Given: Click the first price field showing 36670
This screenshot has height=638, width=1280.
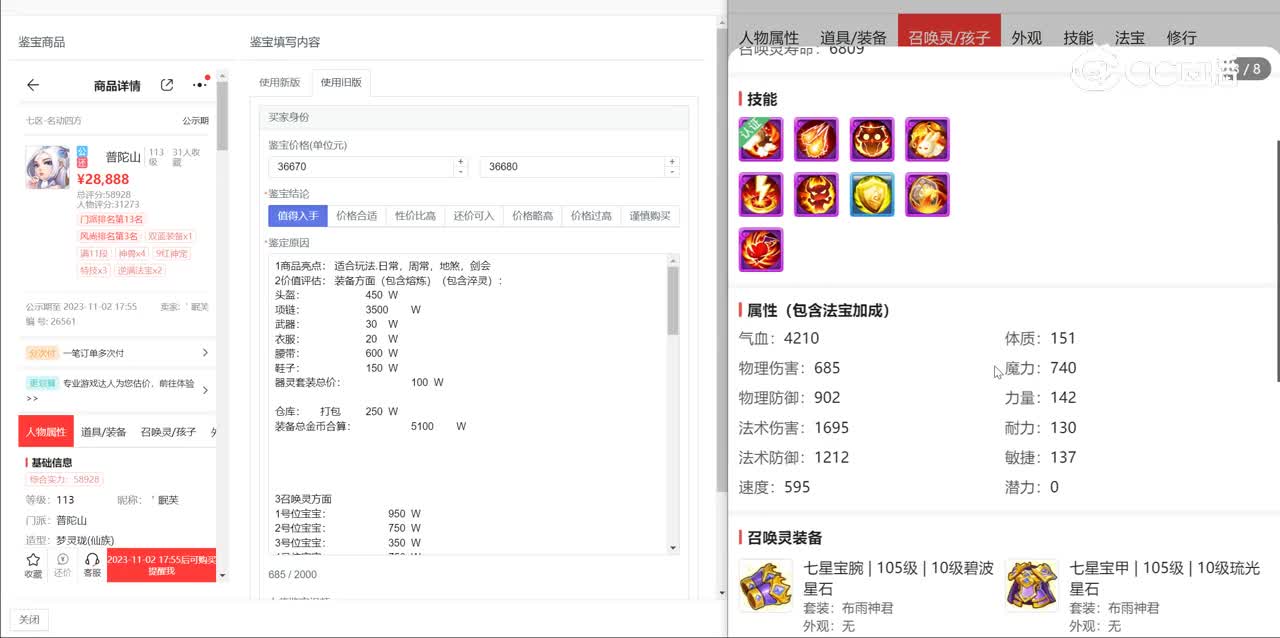Looking at the screenshot, I should pyautogui.click(x=362, y=167).
